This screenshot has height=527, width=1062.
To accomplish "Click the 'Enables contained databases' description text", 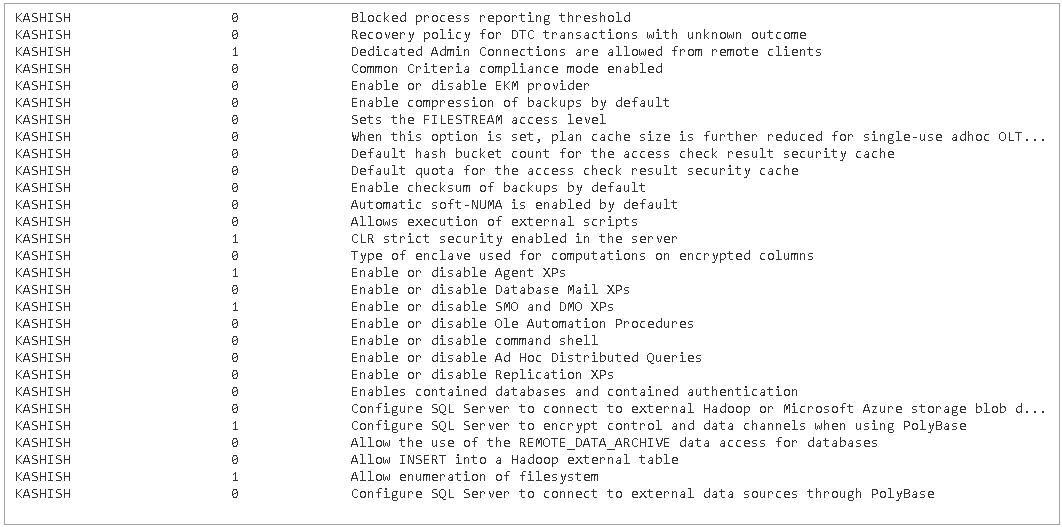I will tap(574, 391).
